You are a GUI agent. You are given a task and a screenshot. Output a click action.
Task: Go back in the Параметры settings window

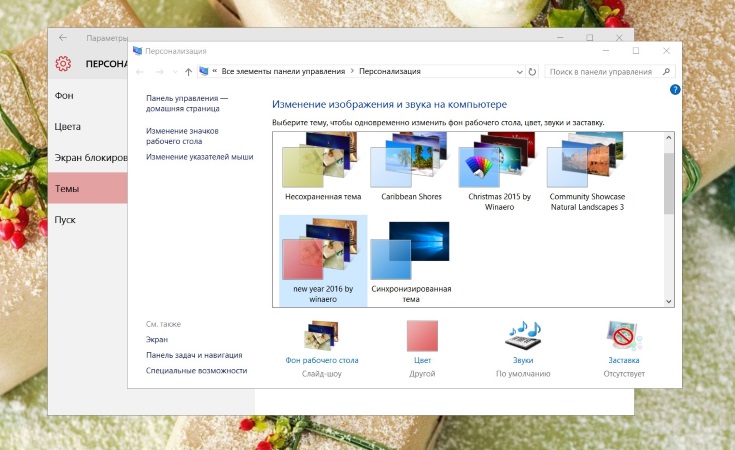click(x=63, y=38)
